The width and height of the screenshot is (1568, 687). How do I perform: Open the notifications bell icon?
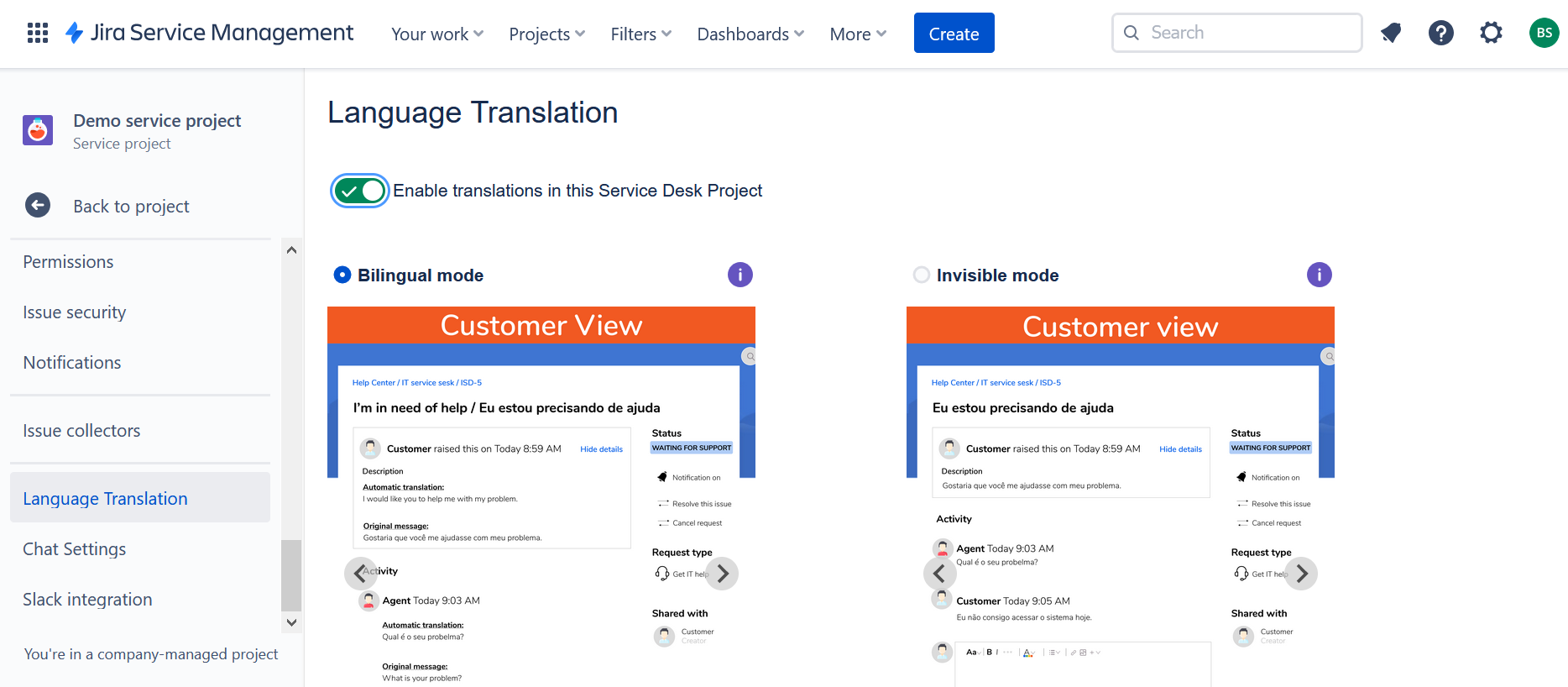coord(1391,33)
